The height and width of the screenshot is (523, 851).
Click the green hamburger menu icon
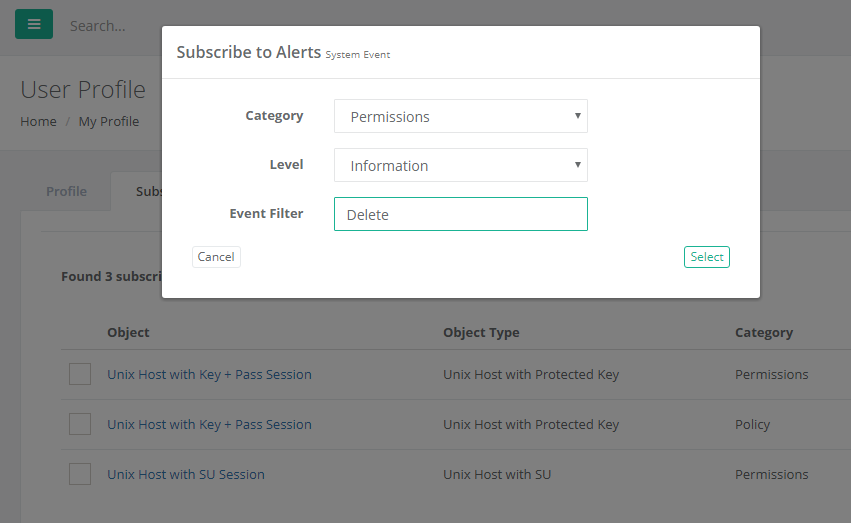click(x=33, y=25)
